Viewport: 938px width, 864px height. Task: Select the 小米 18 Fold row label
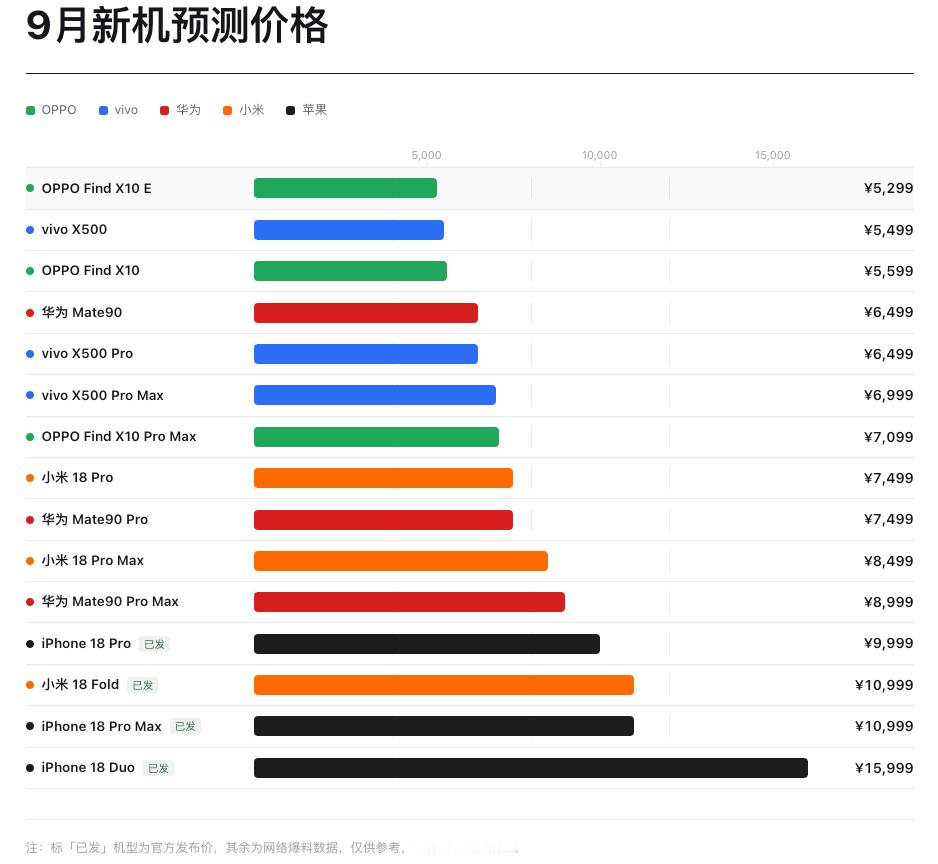[x=80, y=684]
